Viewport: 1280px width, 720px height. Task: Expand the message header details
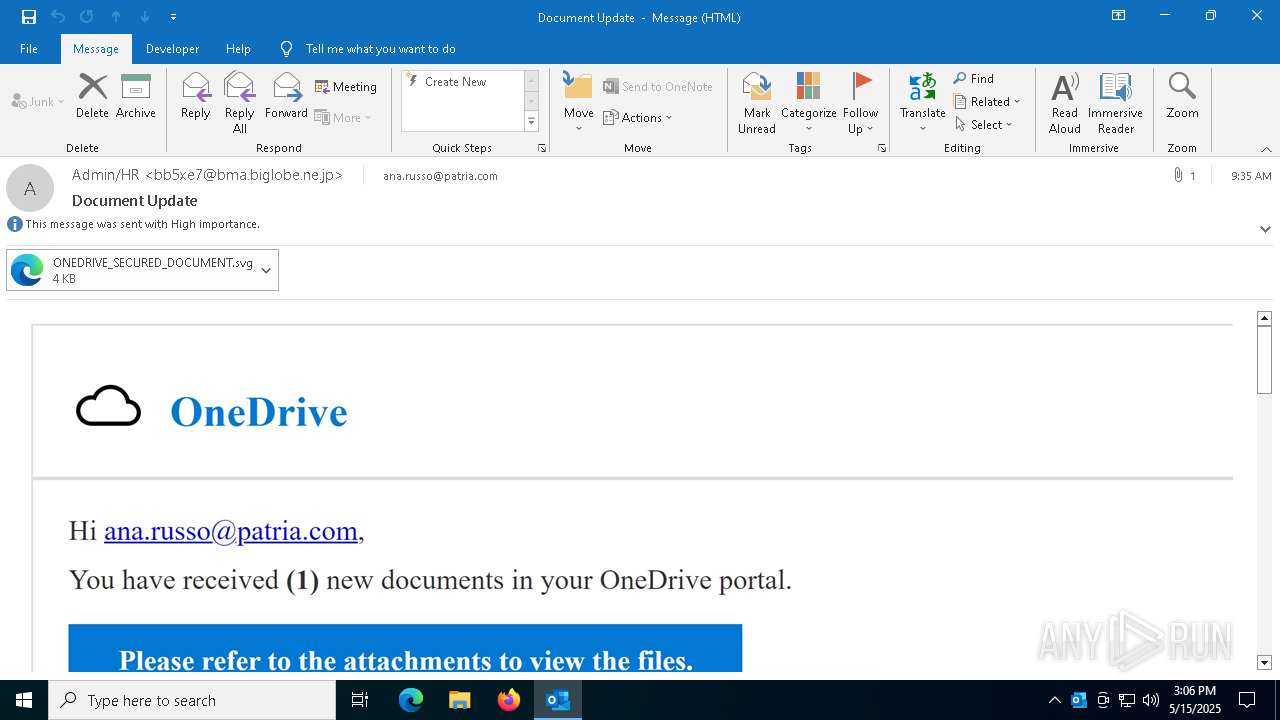click(x=1265, y=229)
